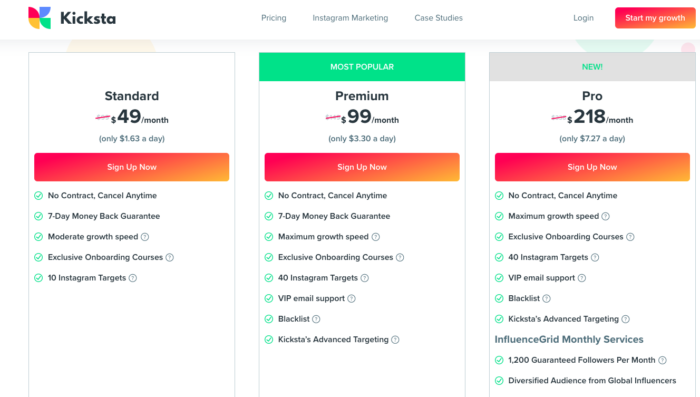The height and width of the screenshot is (397, 700).
Task: Show info for Pro Maximum growth speed
Action: [605, 216]
